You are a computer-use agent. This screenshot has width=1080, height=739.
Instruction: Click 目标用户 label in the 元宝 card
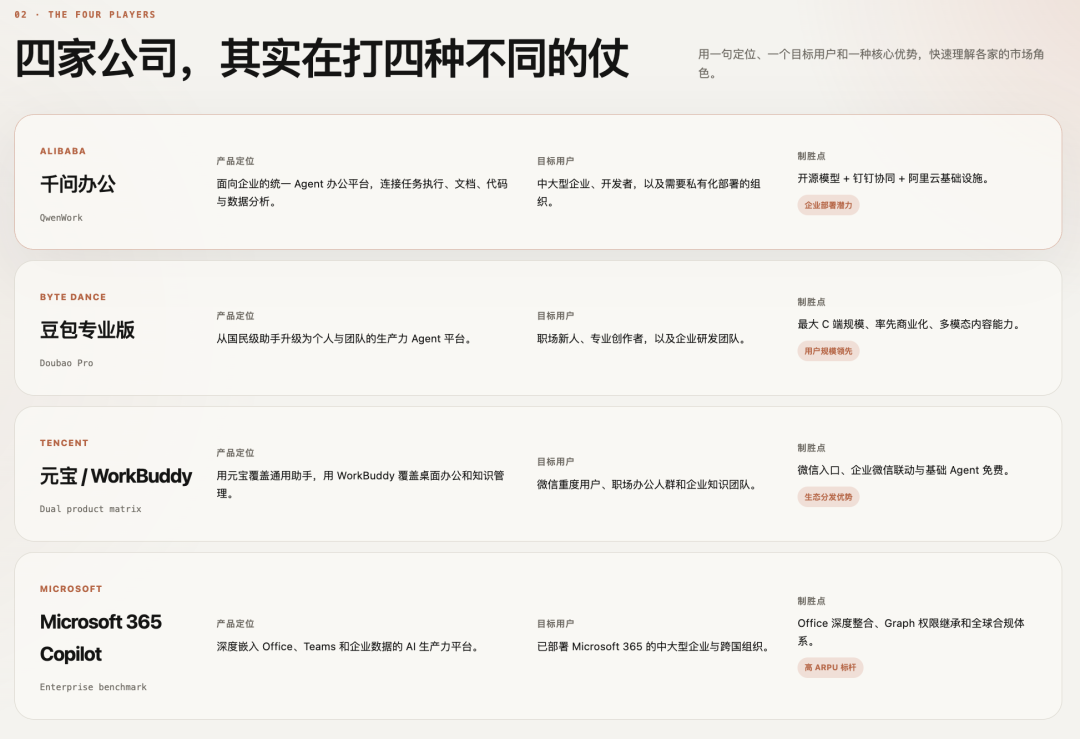(x=555, y=462)
